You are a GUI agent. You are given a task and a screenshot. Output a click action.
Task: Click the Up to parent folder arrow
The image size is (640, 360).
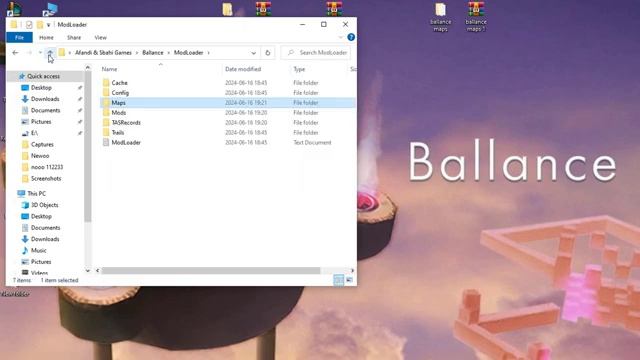click(x=50, y=52)
